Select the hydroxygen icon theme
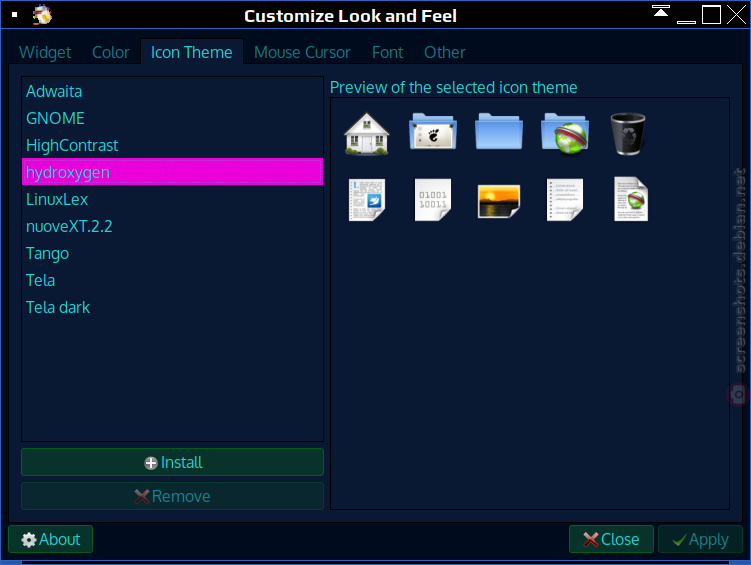 pos(172,171)
